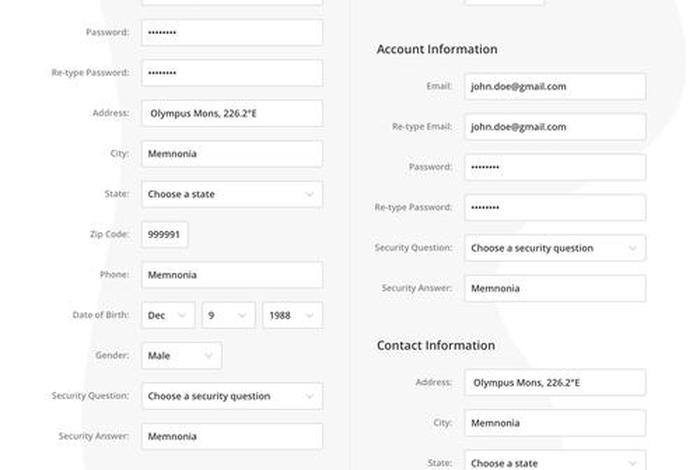Select the City field in the left form
700x470 pixels.
point(232,154)
